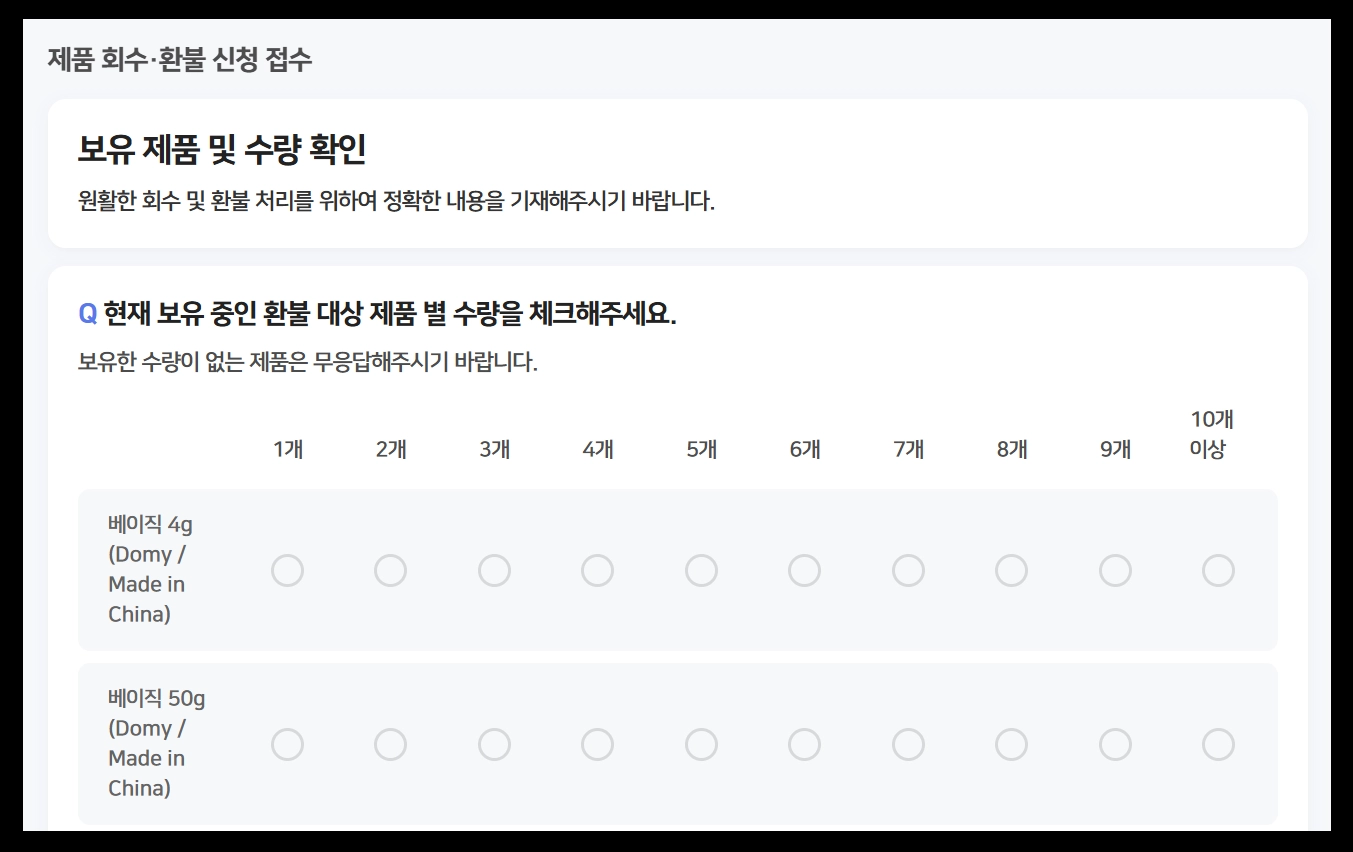Image resolution: width=1353 pixels, height=852 pixels.
Task: Select 2개 for 베이직 50g product
Action: pos(391,744)
